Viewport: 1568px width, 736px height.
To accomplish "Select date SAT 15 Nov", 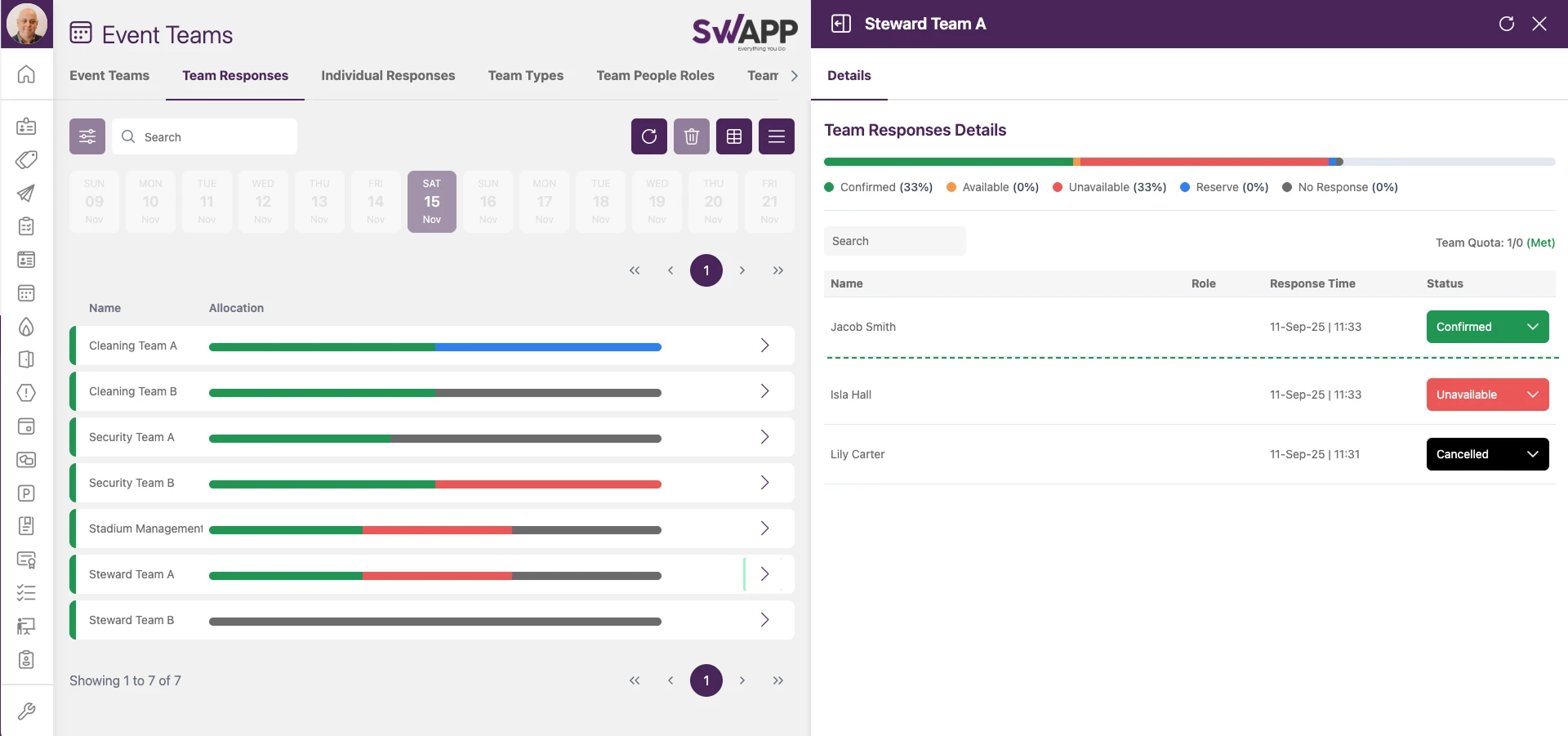I will pyautogui.click(x=431, y=202).
